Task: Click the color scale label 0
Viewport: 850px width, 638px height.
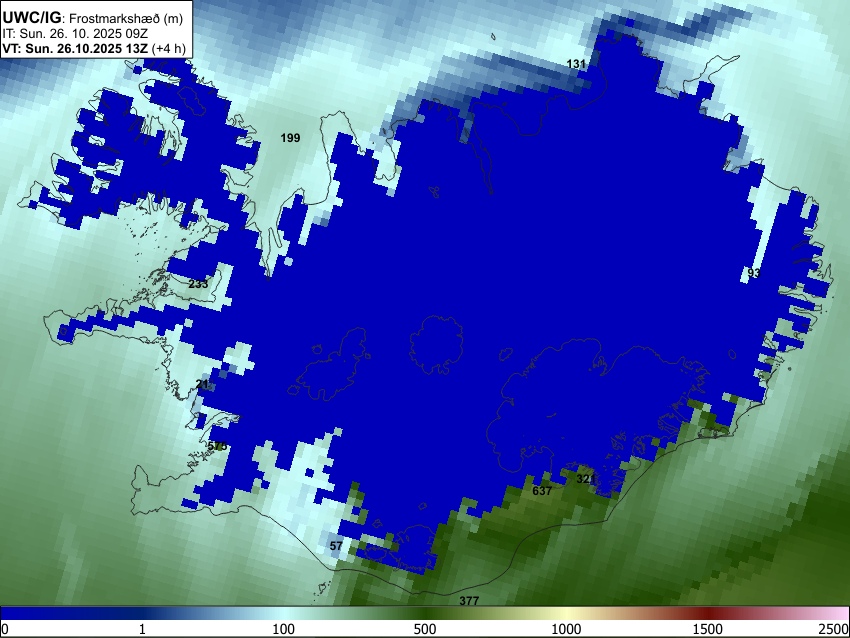Action: [x=5, y=629]
